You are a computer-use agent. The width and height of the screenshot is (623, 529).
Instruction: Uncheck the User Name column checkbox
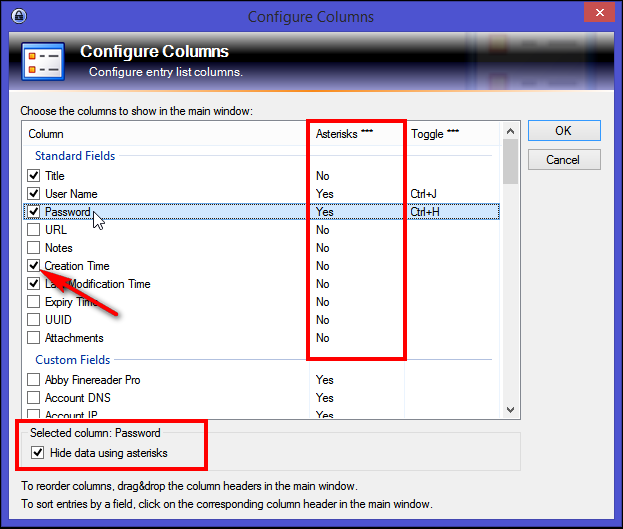tap(34, 194)
